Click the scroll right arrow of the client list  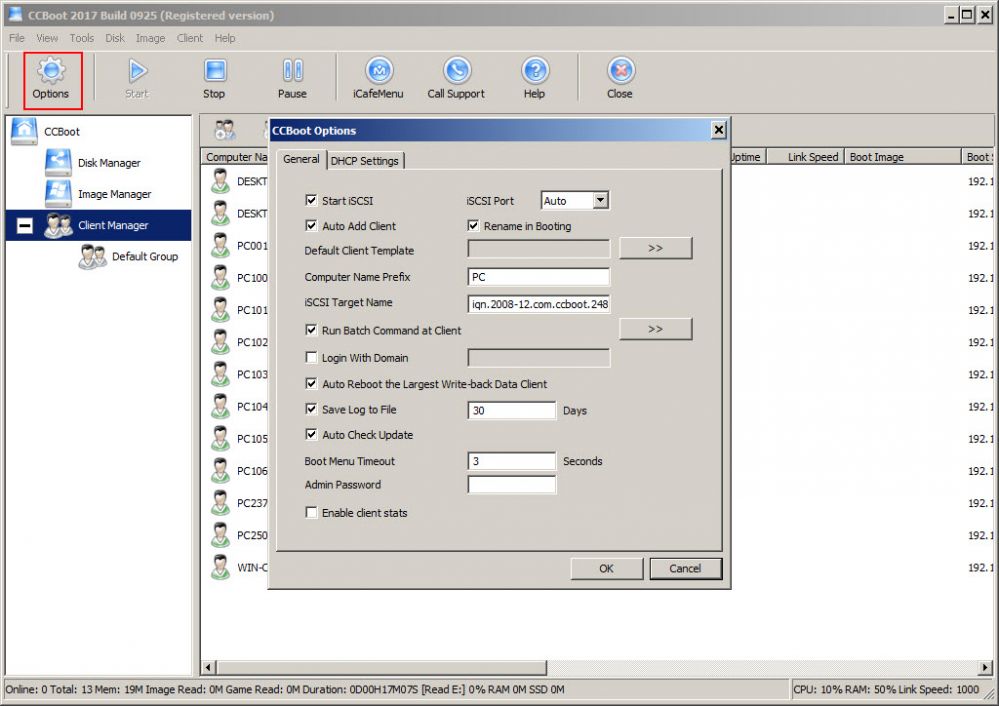pos(985,667)
